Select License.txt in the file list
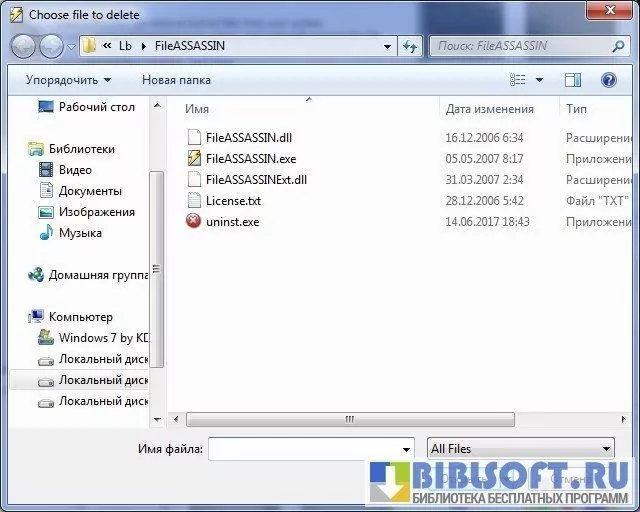Screen dimensions: 640x512 pos(233,200)
